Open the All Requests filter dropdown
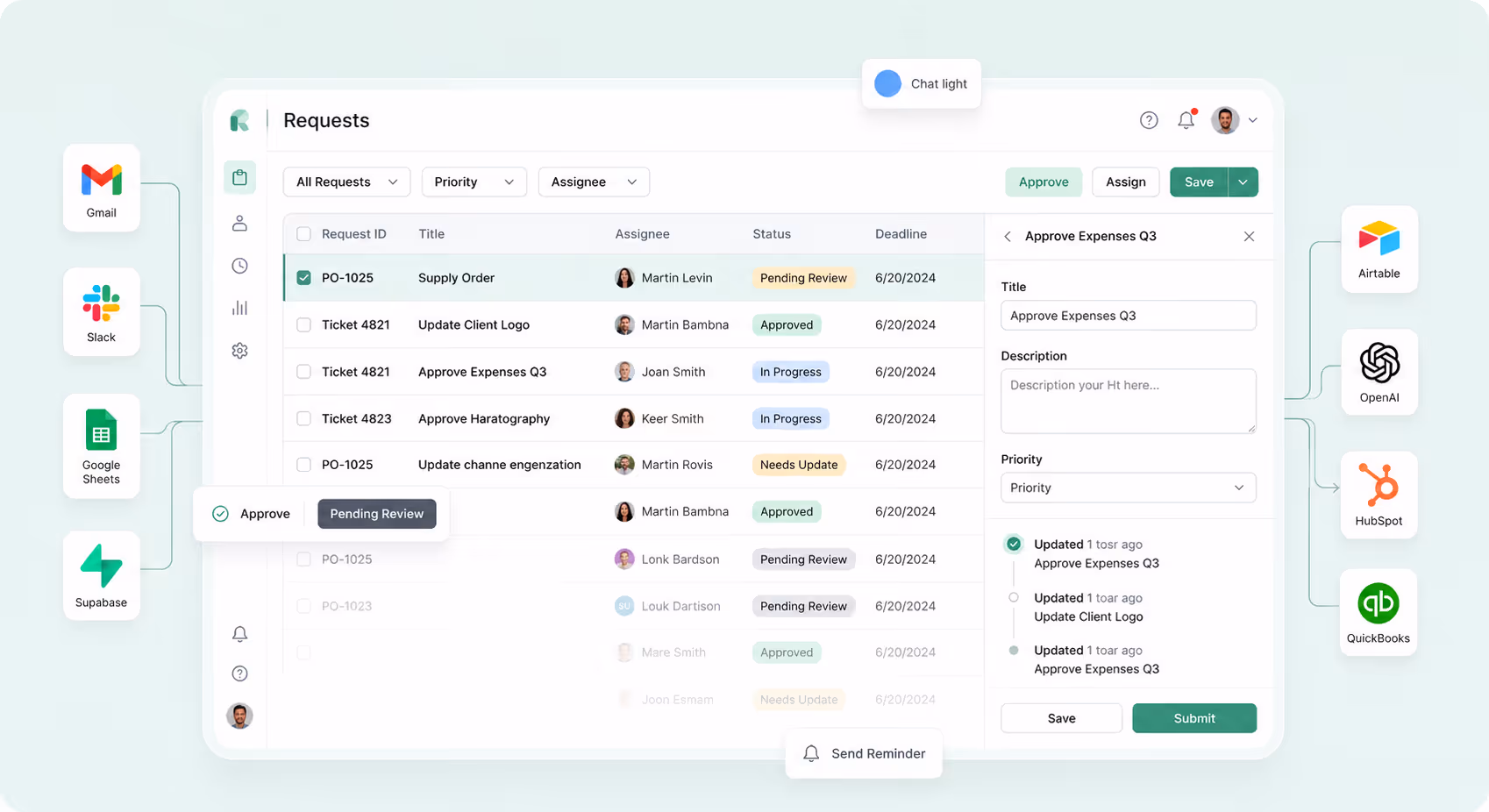Image resolution: width=1489 pixels, height=812 pixels. tap(346, 182)
